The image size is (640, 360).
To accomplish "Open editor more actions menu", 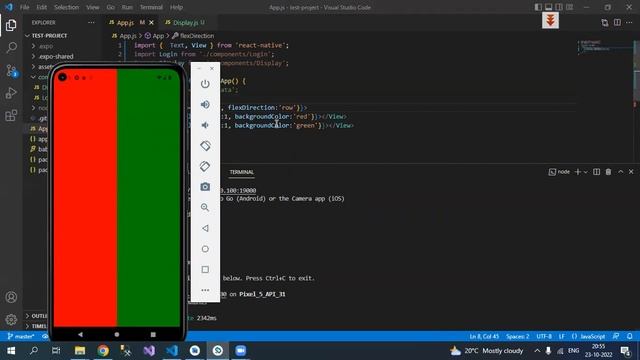I will point(629,22).
